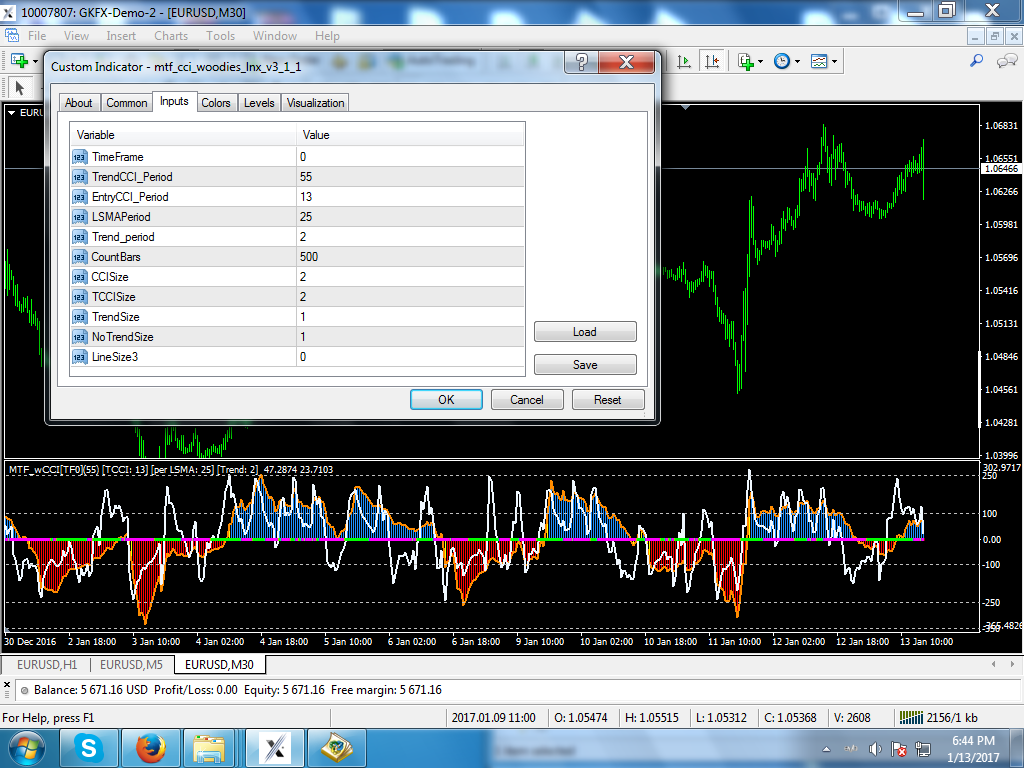Image resolution: width=1024 pixels, height=768 pixels.
Task: Click the Save button
Action: pos(585,364)
